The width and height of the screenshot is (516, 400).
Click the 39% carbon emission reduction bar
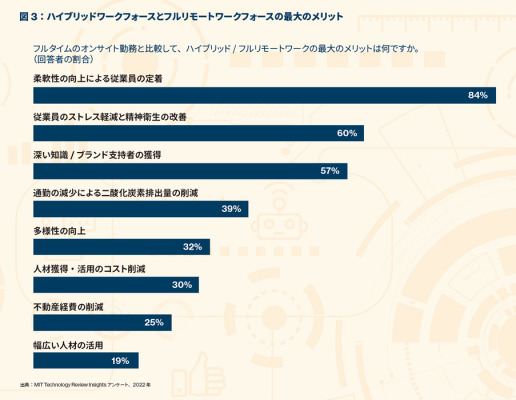pyautogui.click(x=141, y=209)
